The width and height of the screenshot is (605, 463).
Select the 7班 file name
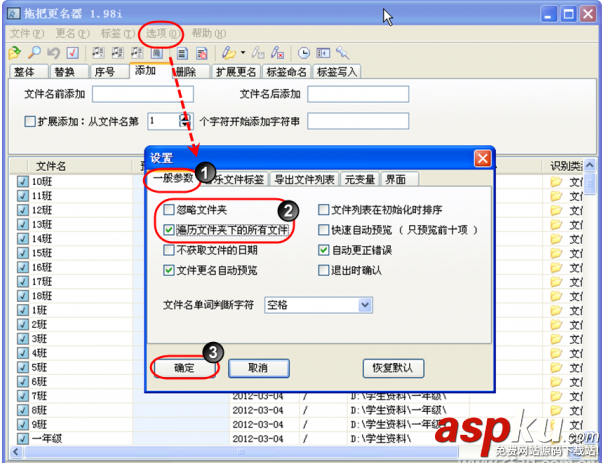[39, 395]
